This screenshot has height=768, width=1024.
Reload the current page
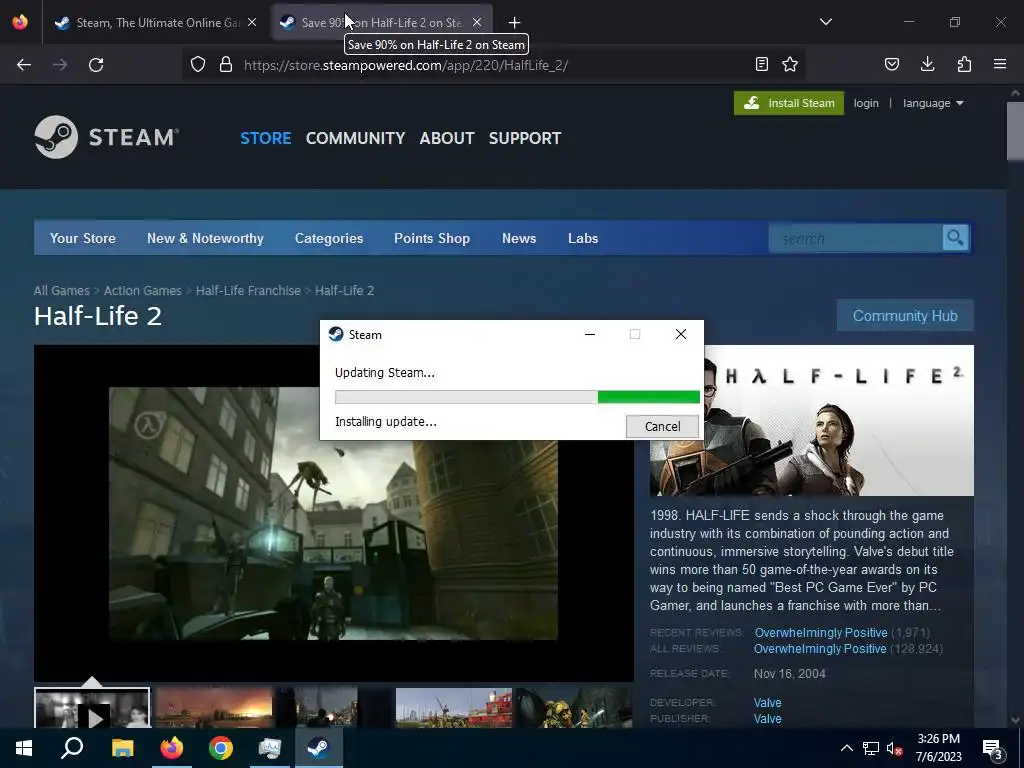pyautogui.click(x=96, y=65)
